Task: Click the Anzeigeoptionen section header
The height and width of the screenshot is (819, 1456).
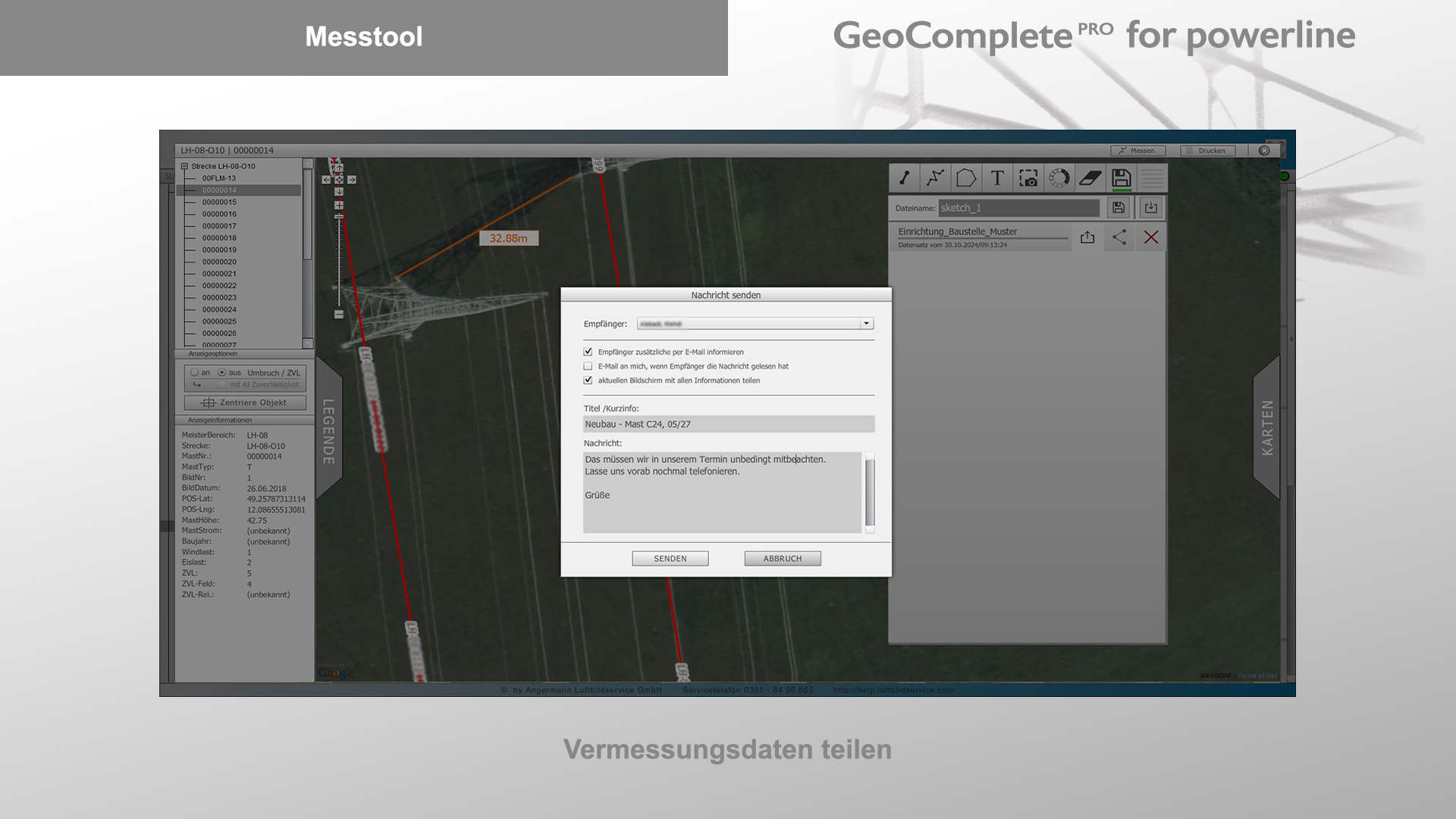Action: [x=244, y=353]
